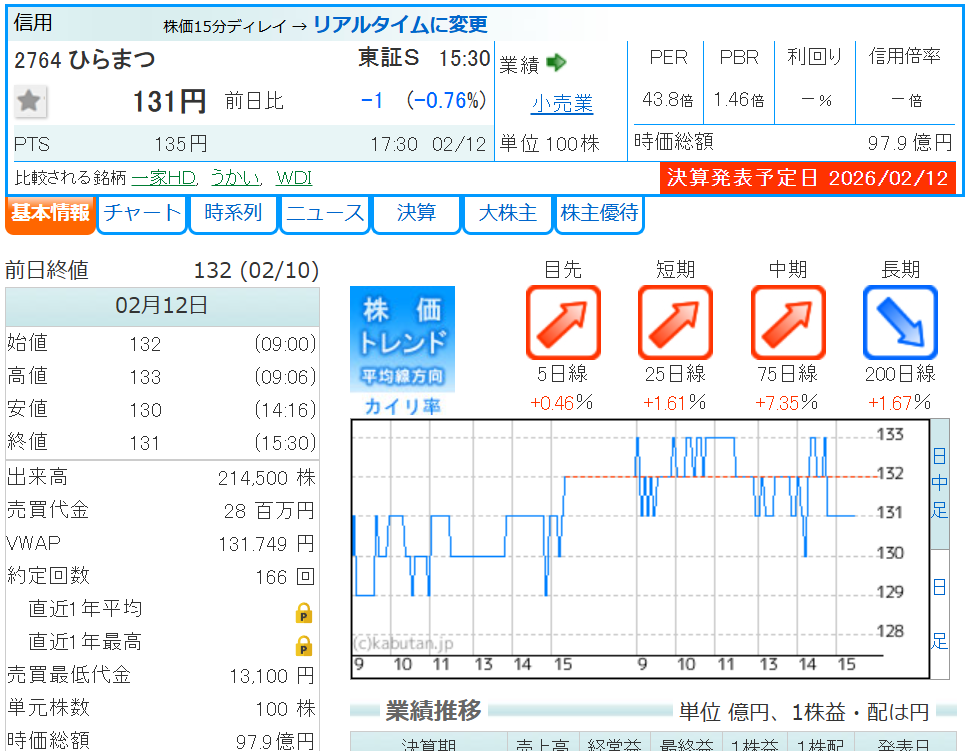Click the +1.61% 25日線 deviation value

[674, 403]
